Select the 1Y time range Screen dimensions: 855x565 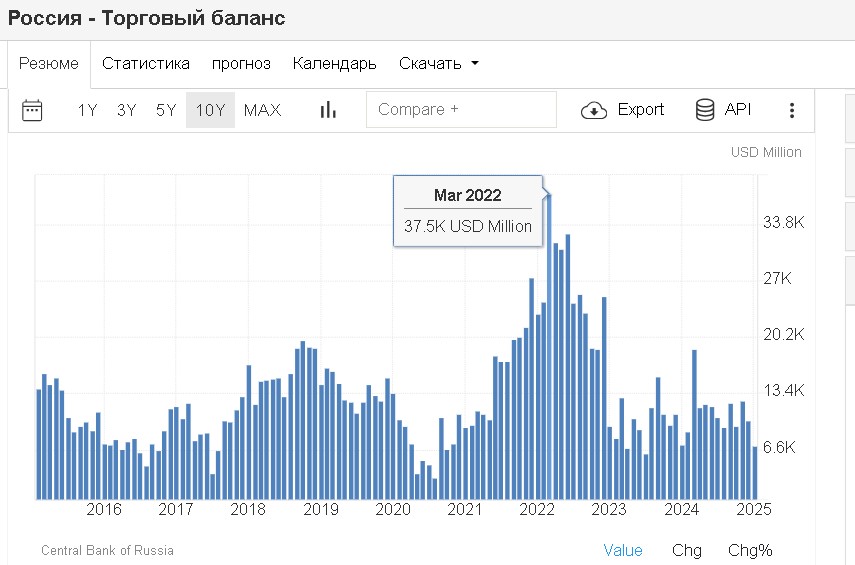[x=88, y=110]
